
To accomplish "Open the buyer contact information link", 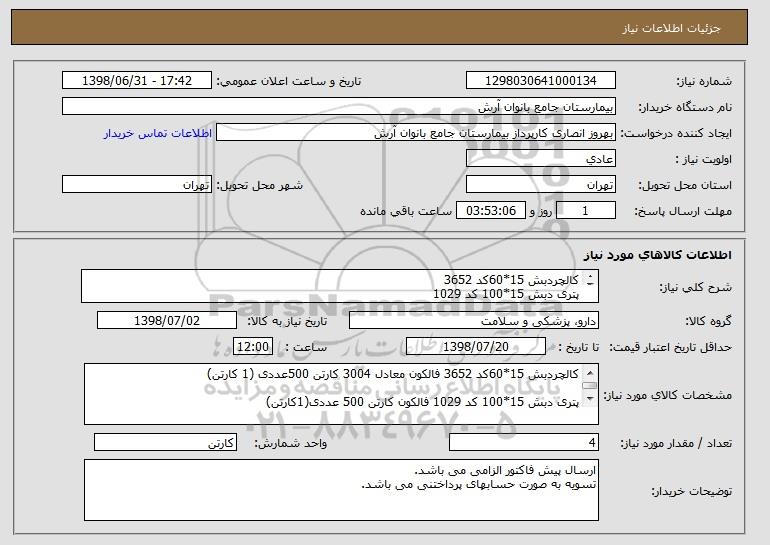I will [158, 133].
